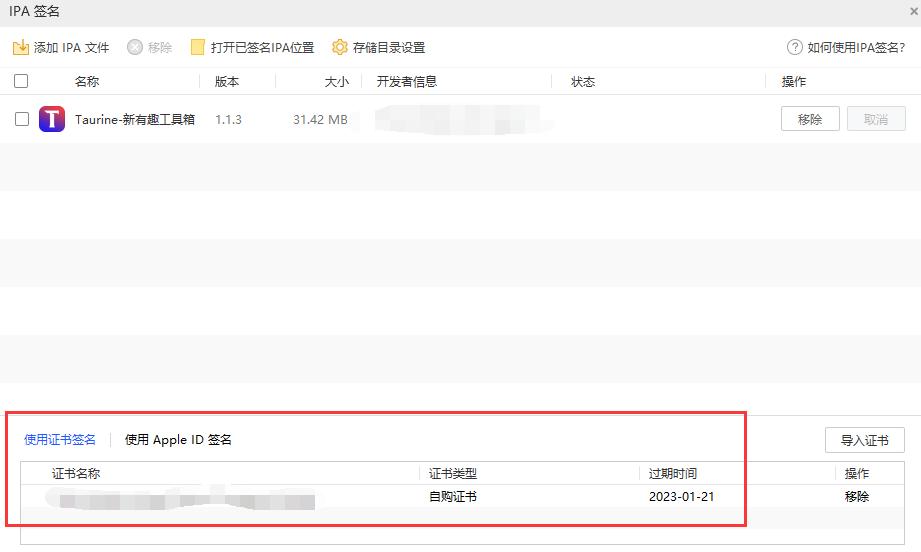Click the 名称 column header
The width and height of the screenshot is (921, 552).
pyautogui.click(x=87, y=82)
